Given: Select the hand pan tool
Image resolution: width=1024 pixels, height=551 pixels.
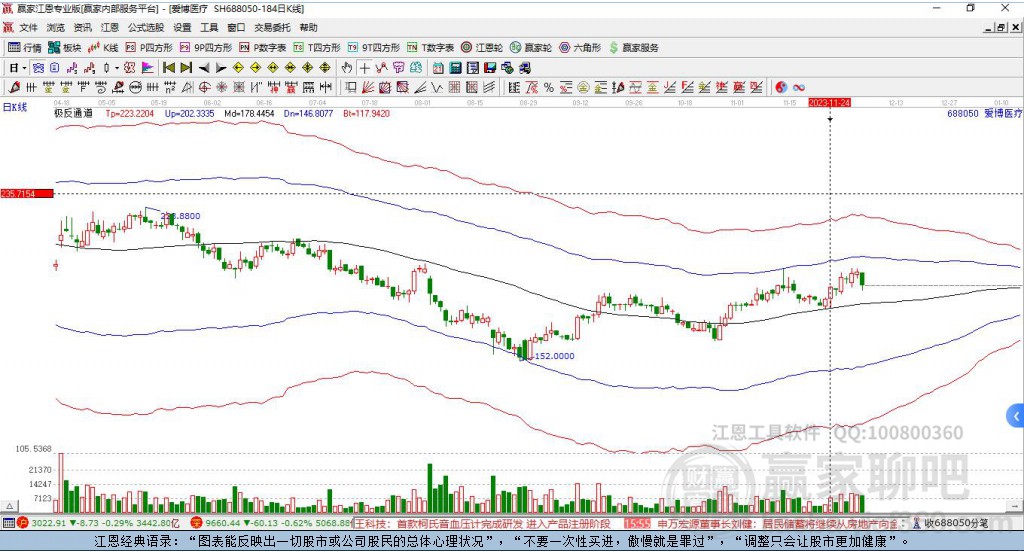Looking at the screenshot, I should click(347, 68).
